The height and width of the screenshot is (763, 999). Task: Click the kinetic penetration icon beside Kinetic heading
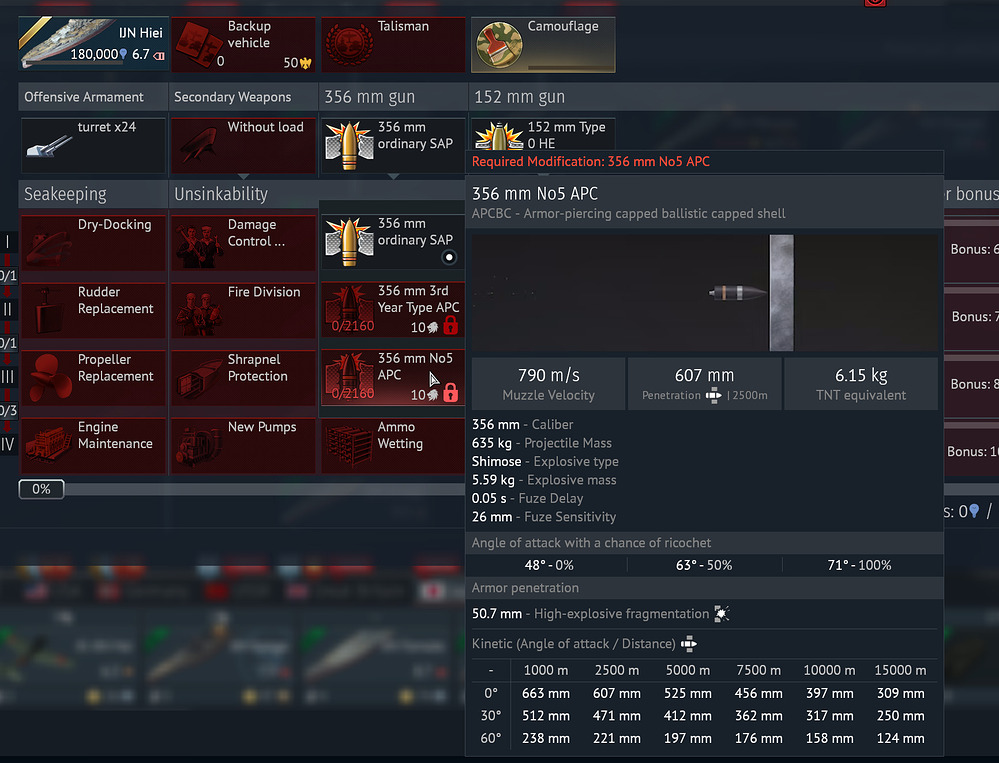pos(689,644)
